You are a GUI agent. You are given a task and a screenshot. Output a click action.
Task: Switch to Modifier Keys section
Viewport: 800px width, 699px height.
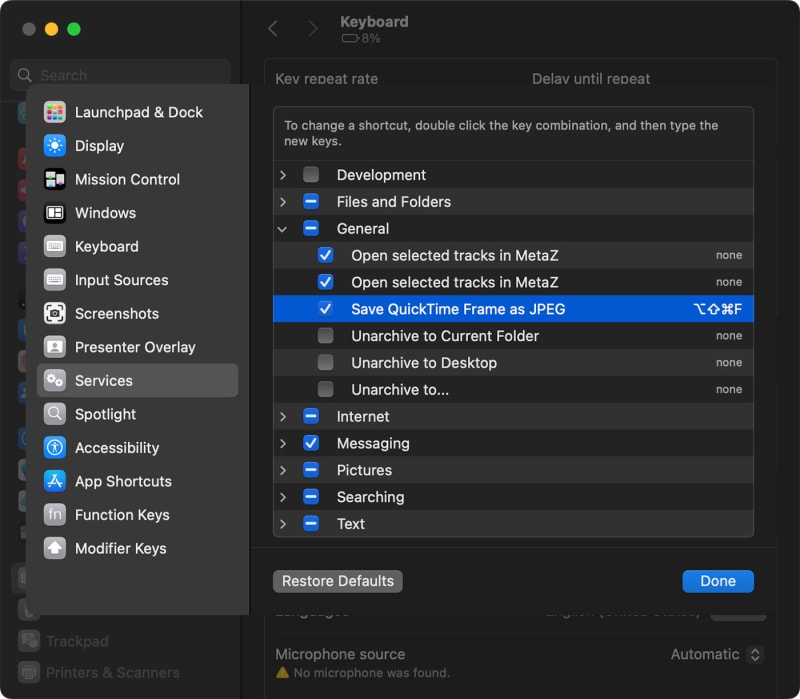tap(120, 549)
